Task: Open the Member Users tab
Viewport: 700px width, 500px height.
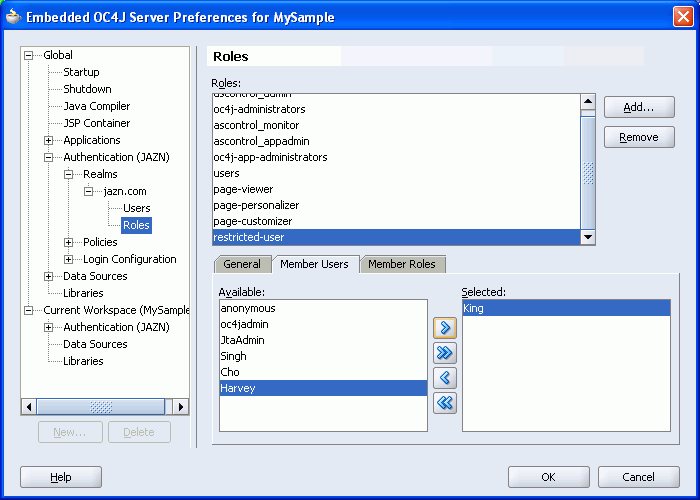Action: pyautogui.click(x=314, y=264)
